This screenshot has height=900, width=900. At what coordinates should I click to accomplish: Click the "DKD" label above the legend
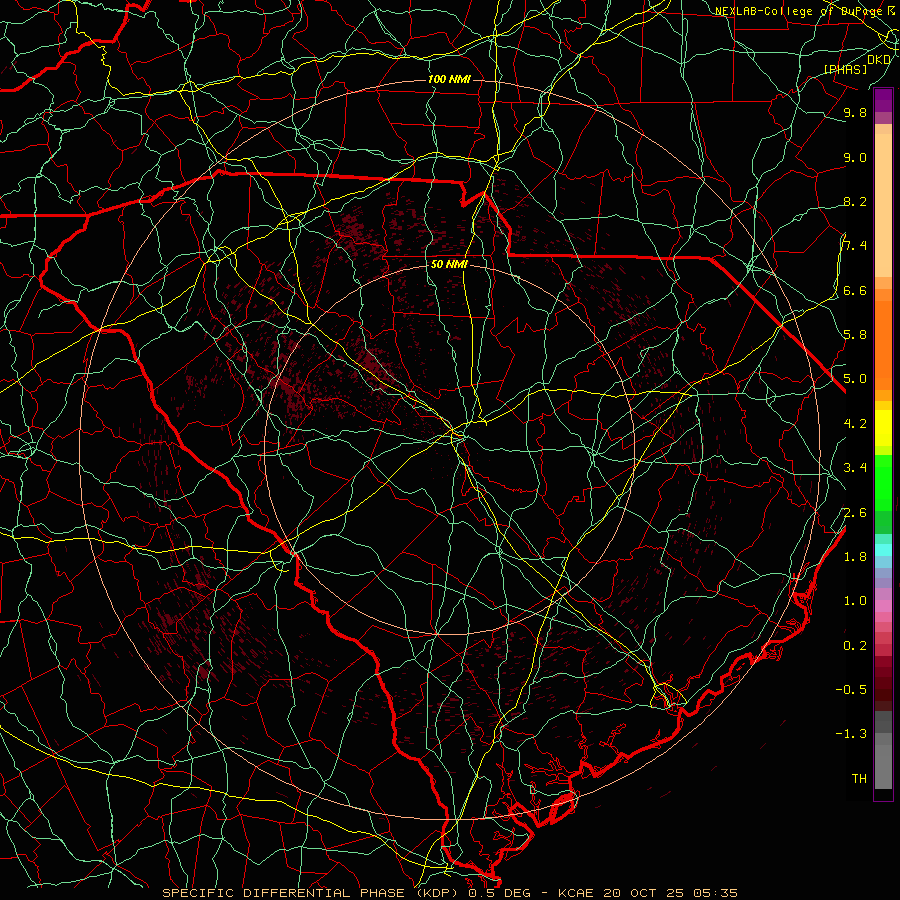tap(879, 60)
